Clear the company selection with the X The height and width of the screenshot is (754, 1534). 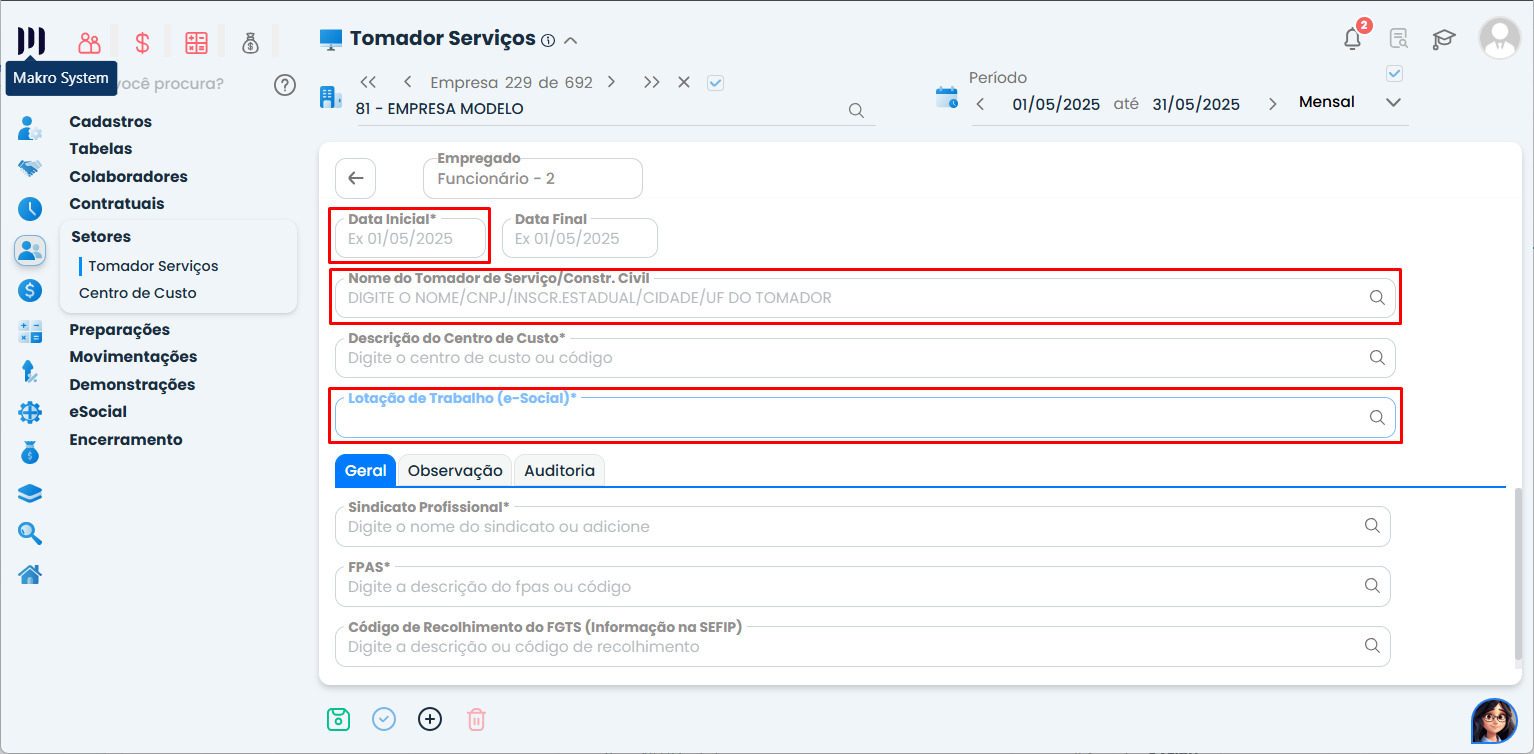click(684, 82)
